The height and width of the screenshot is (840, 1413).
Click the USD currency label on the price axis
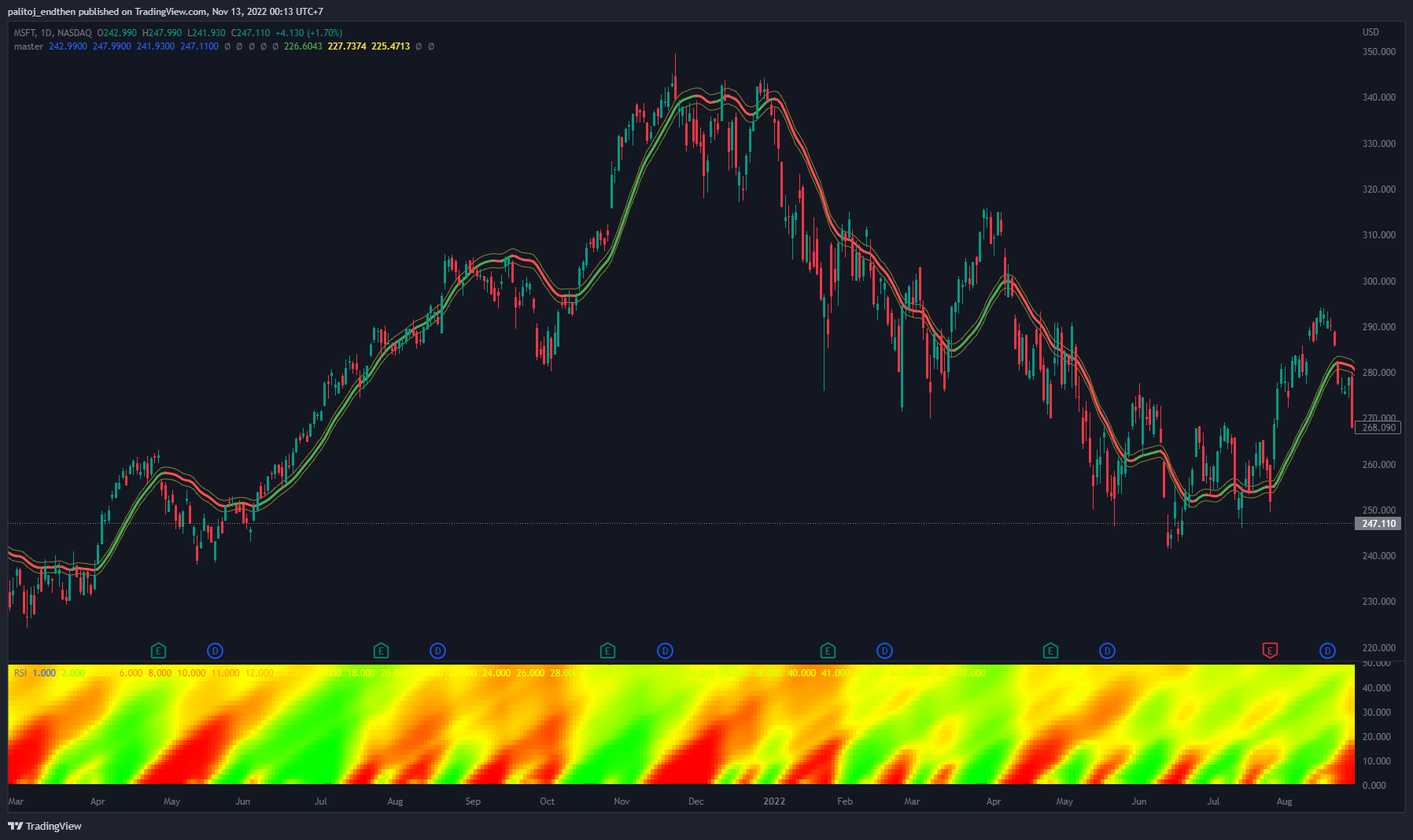point(1371,32)
